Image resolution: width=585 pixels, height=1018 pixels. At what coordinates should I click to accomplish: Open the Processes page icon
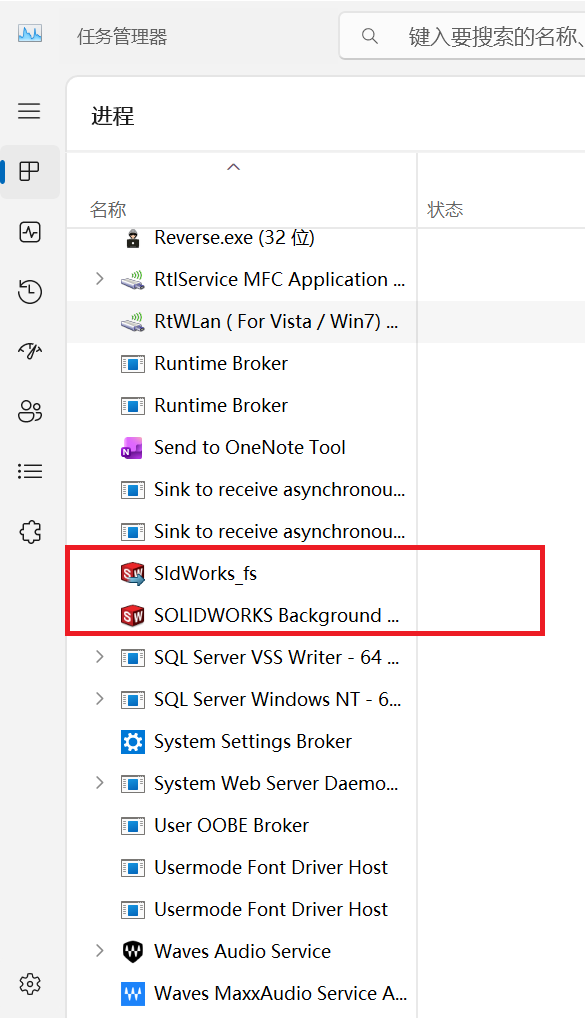[29, 171]
